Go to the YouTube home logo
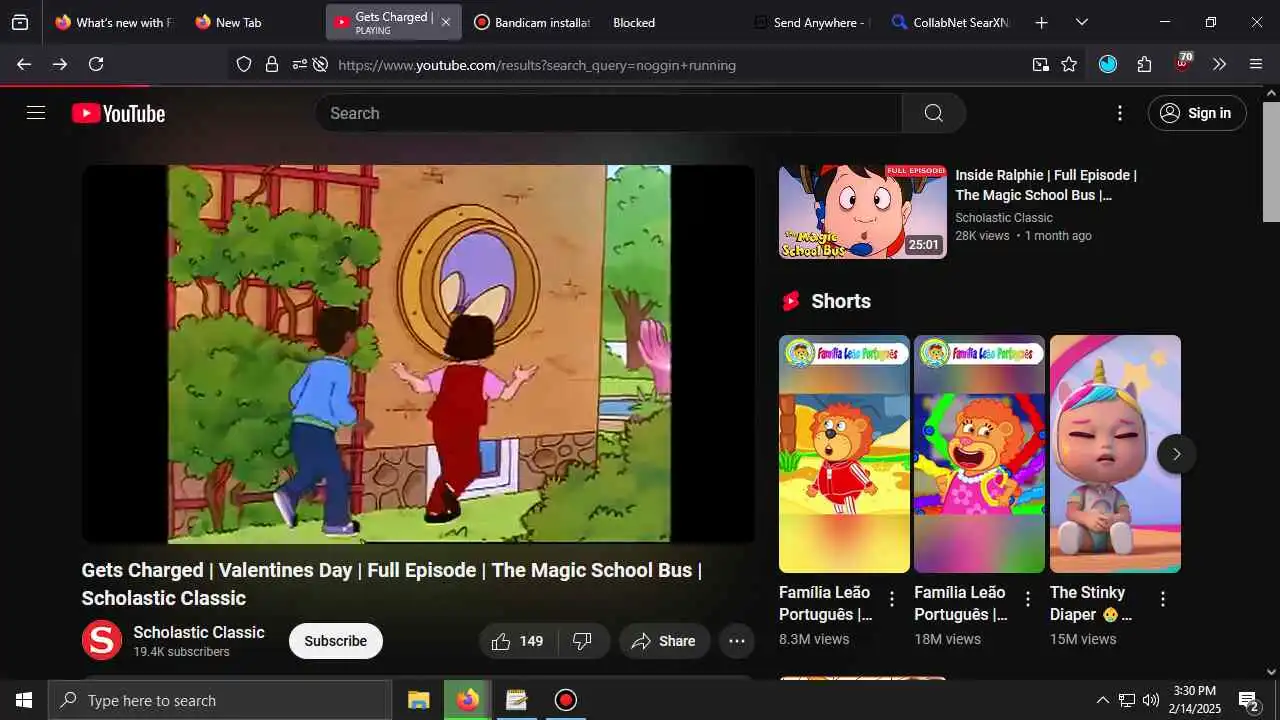The width and height of the screenshot is (1280, 720). [x=118, y=113]
